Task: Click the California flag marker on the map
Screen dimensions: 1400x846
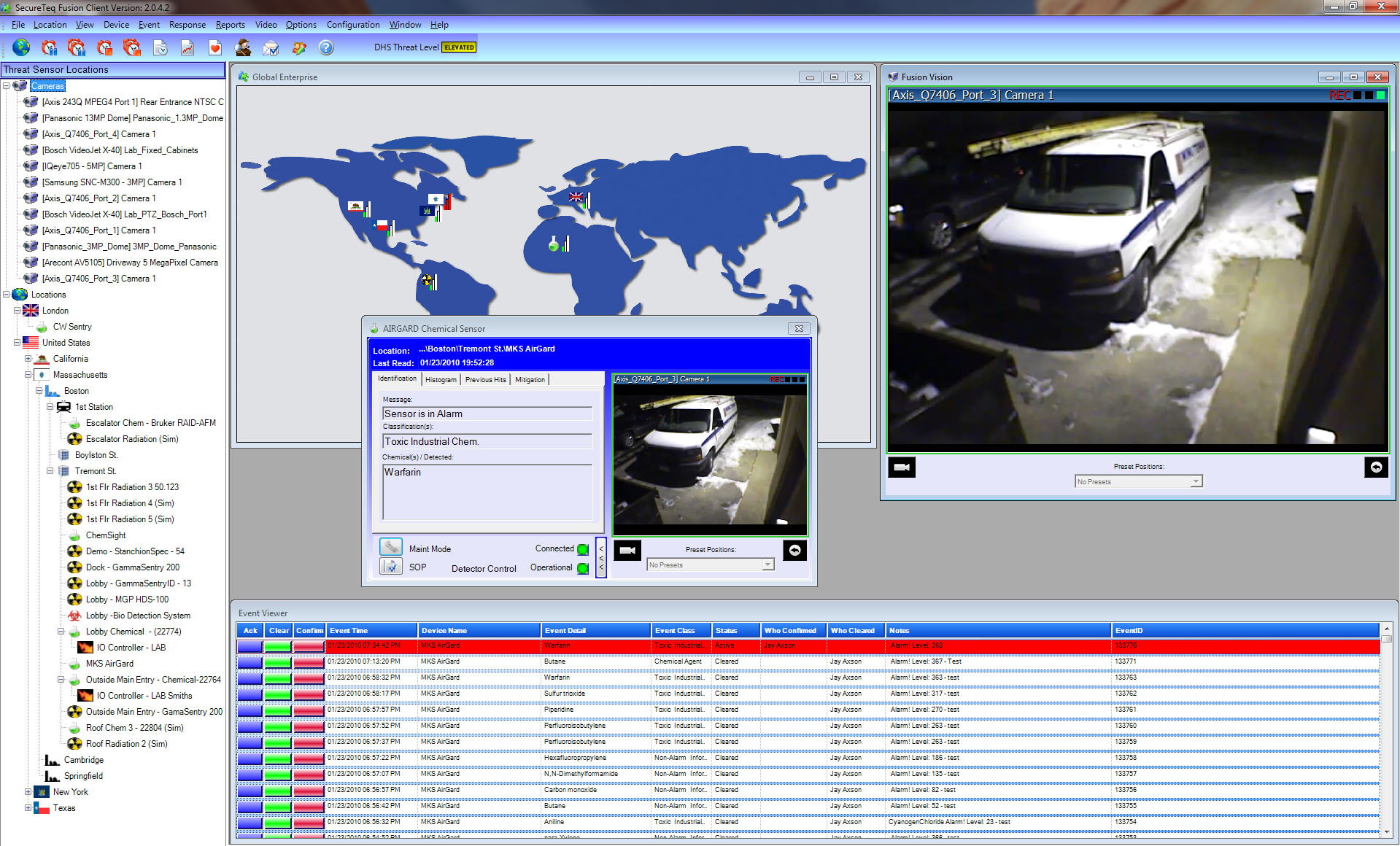Action: pyautogui.click(x=356, y=206)
